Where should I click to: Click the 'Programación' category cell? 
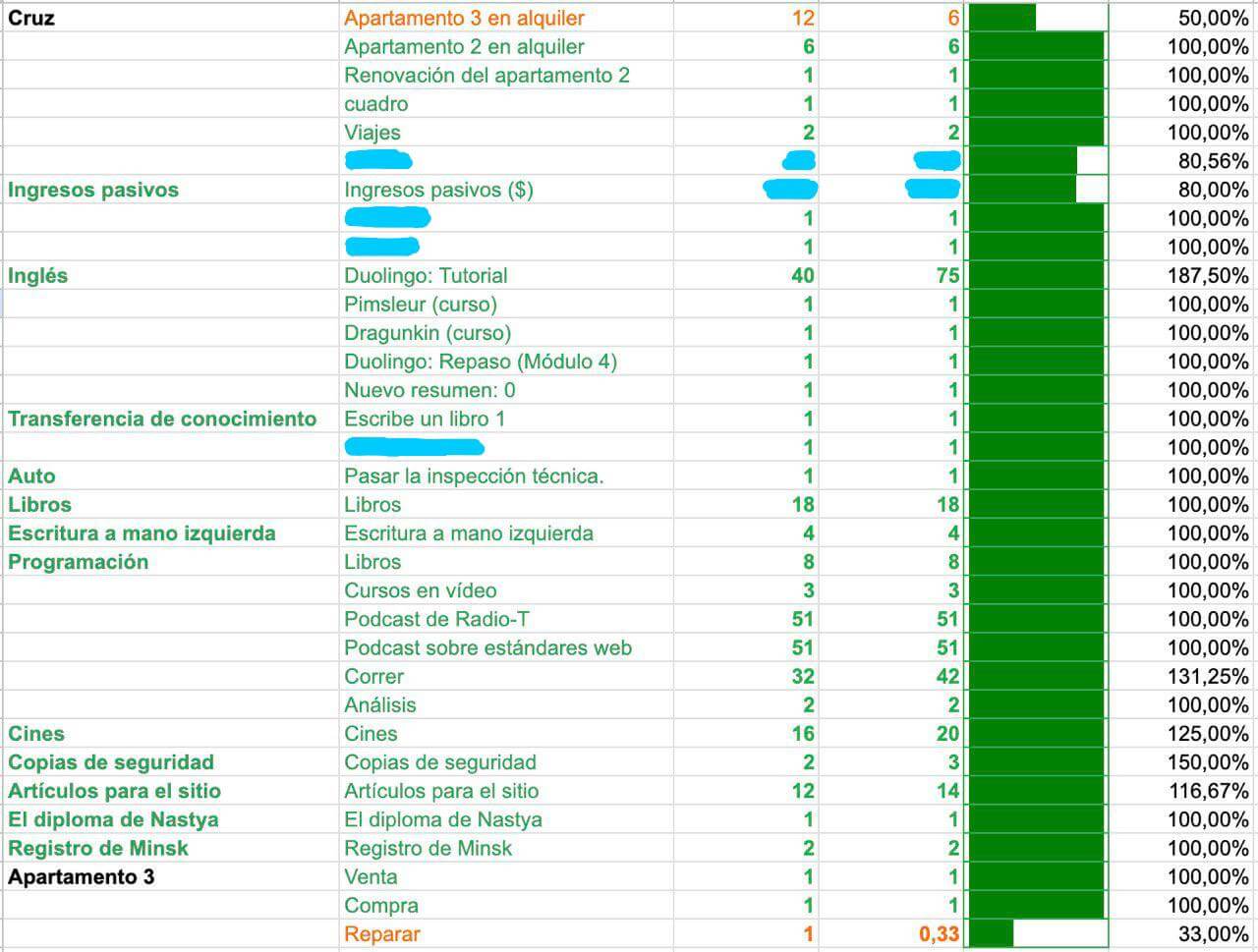pos(170,562)
